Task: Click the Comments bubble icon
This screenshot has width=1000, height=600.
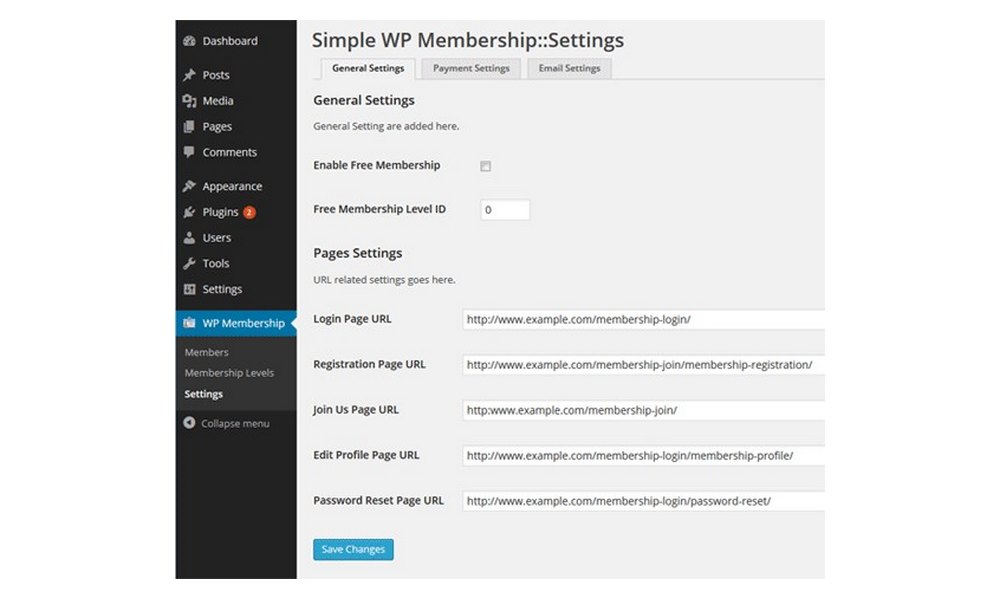Action: [x=189, y=152]
